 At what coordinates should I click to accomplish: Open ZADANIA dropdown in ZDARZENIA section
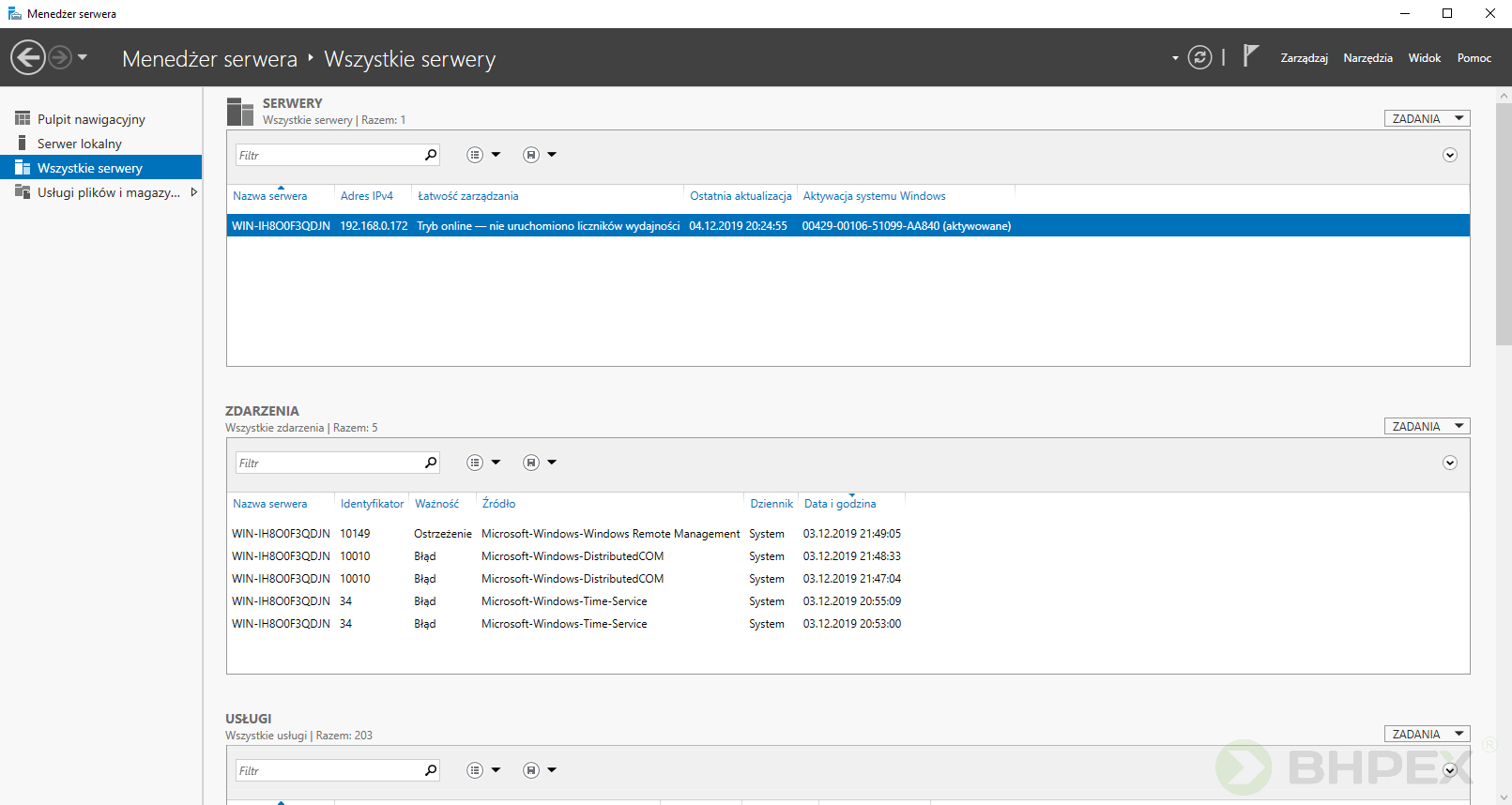click(1427, 426)
